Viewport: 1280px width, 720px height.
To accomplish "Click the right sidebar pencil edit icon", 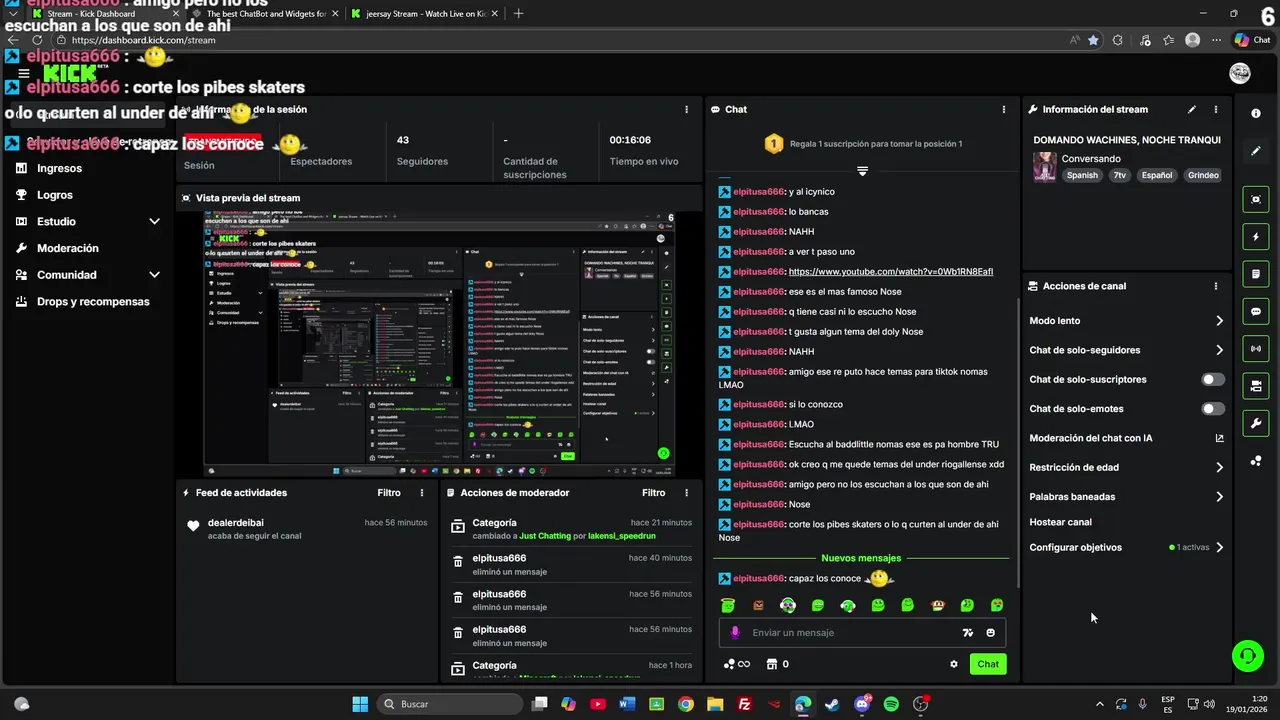I will point(1256,151).
